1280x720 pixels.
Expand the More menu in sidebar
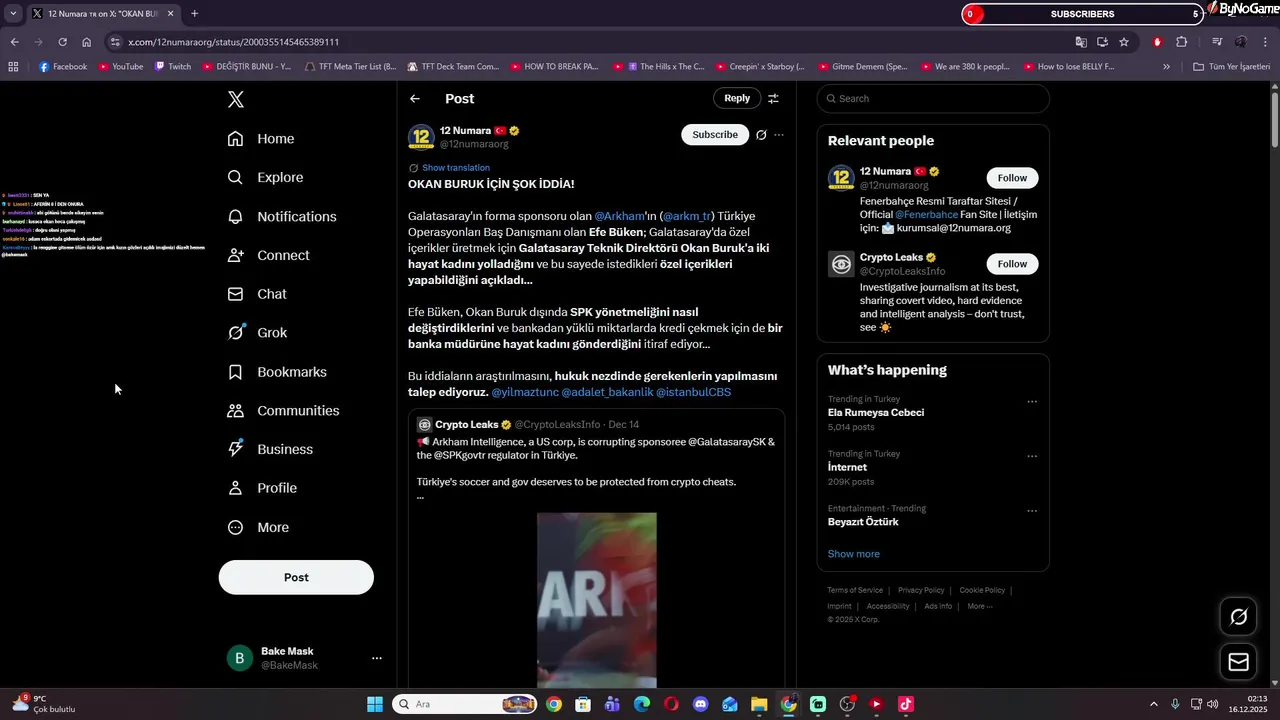(258, 527)
